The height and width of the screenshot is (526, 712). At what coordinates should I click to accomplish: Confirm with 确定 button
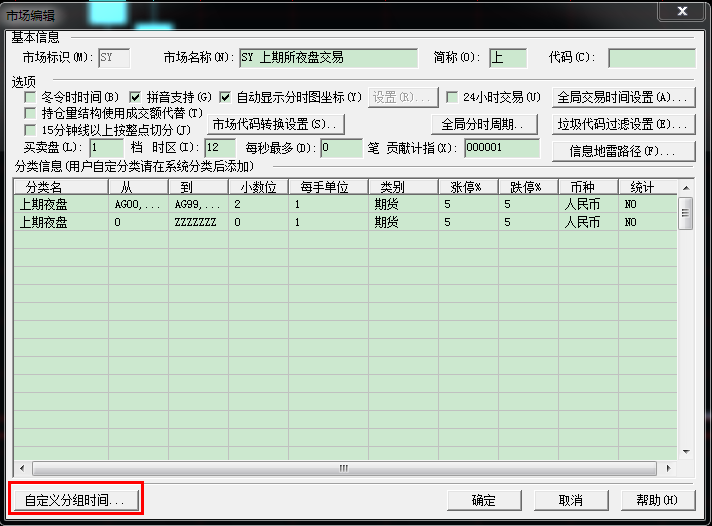[484, 500]
